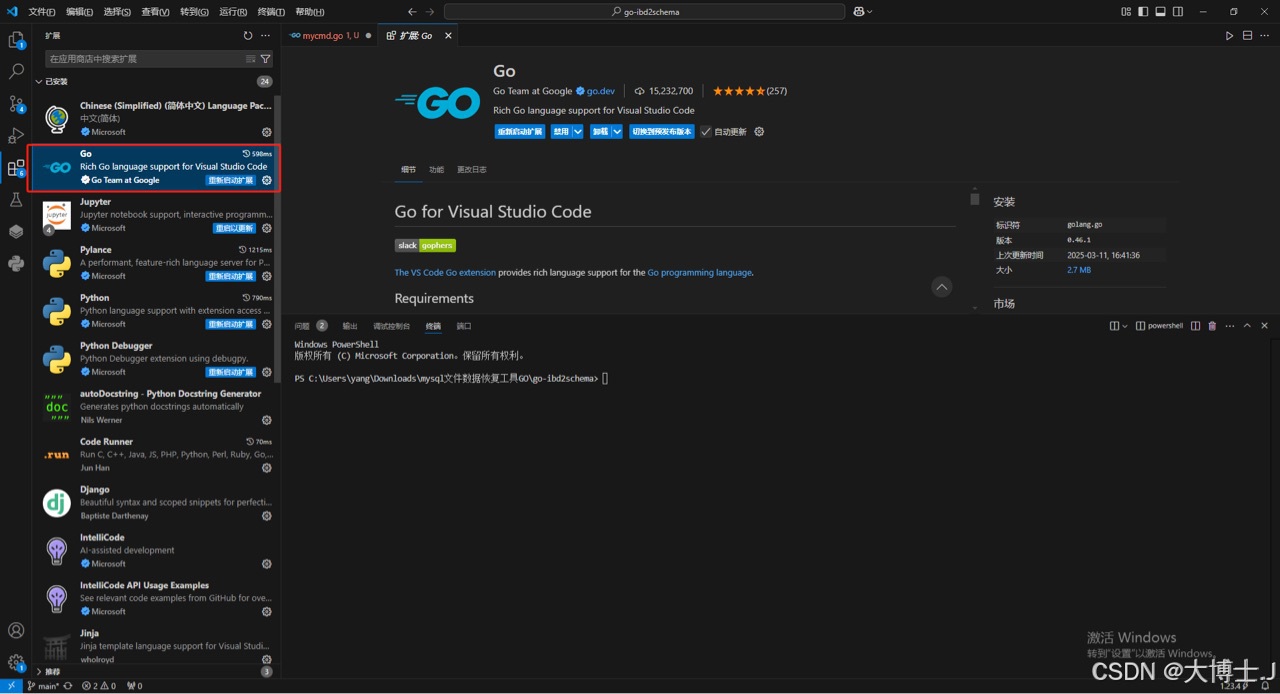The image size is (1280, 694).
Task: Open the Terminal menu in menu bar
Action: point(271,12)
